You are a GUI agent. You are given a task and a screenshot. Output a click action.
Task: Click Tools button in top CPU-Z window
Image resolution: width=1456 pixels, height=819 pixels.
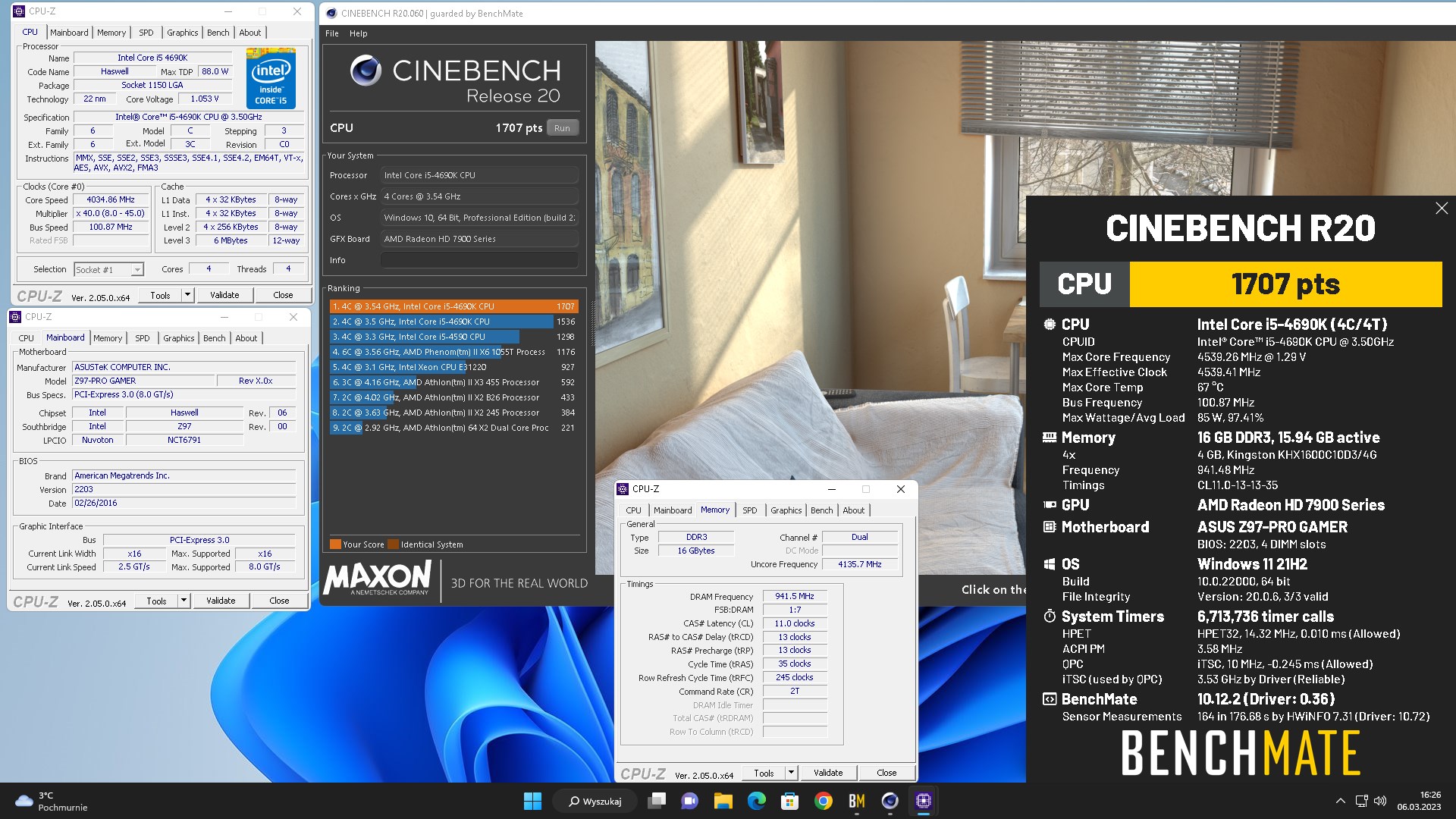(x=161, y=295)
